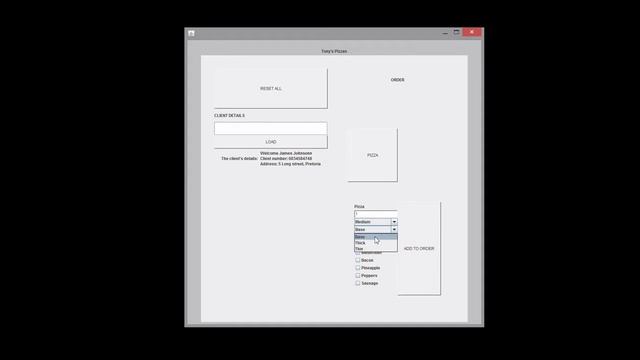Image resolution: width=640 pixels, height=360 pixels.
Task: Collapse the Base dropdown via its arrow
Action: [394, 229]
